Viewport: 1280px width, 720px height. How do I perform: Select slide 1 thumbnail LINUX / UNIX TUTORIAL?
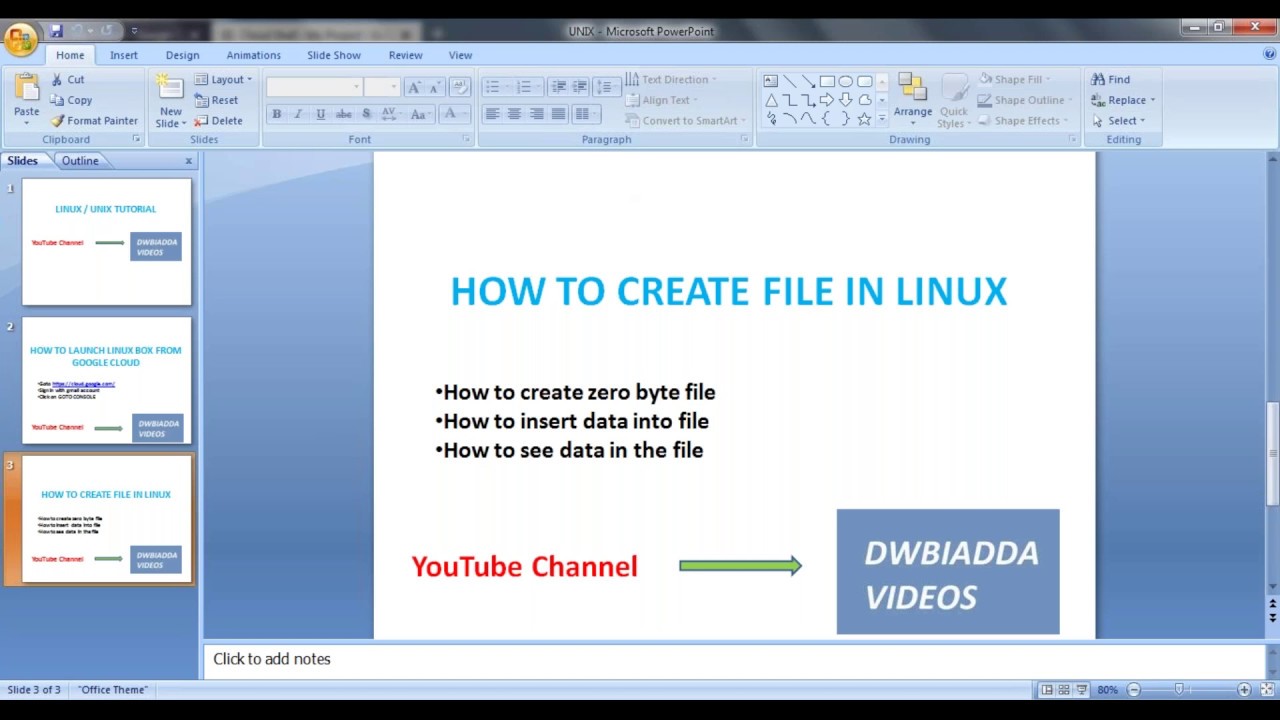click(107, 242)
